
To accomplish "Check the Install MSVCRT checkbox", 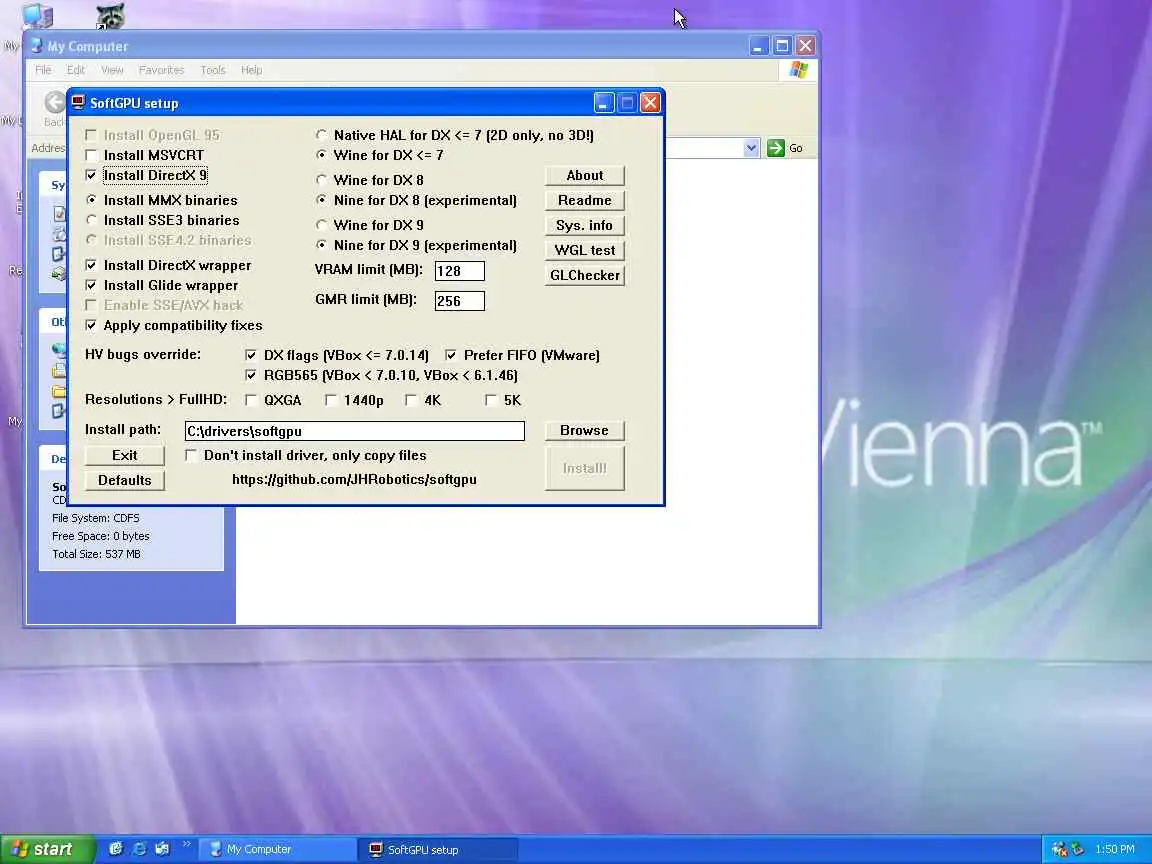I will click(91, 155).
